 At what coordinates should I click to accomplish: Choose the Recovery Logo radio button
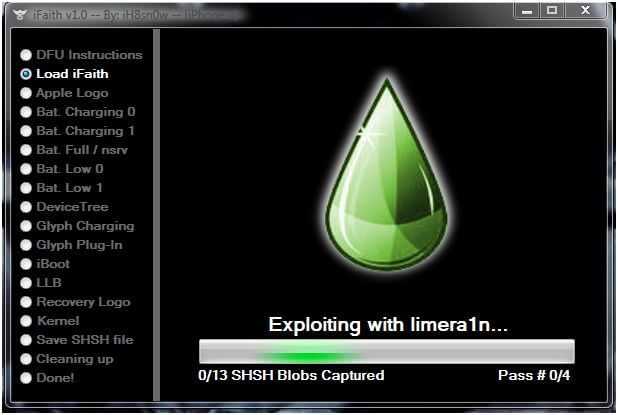[26, 302]
